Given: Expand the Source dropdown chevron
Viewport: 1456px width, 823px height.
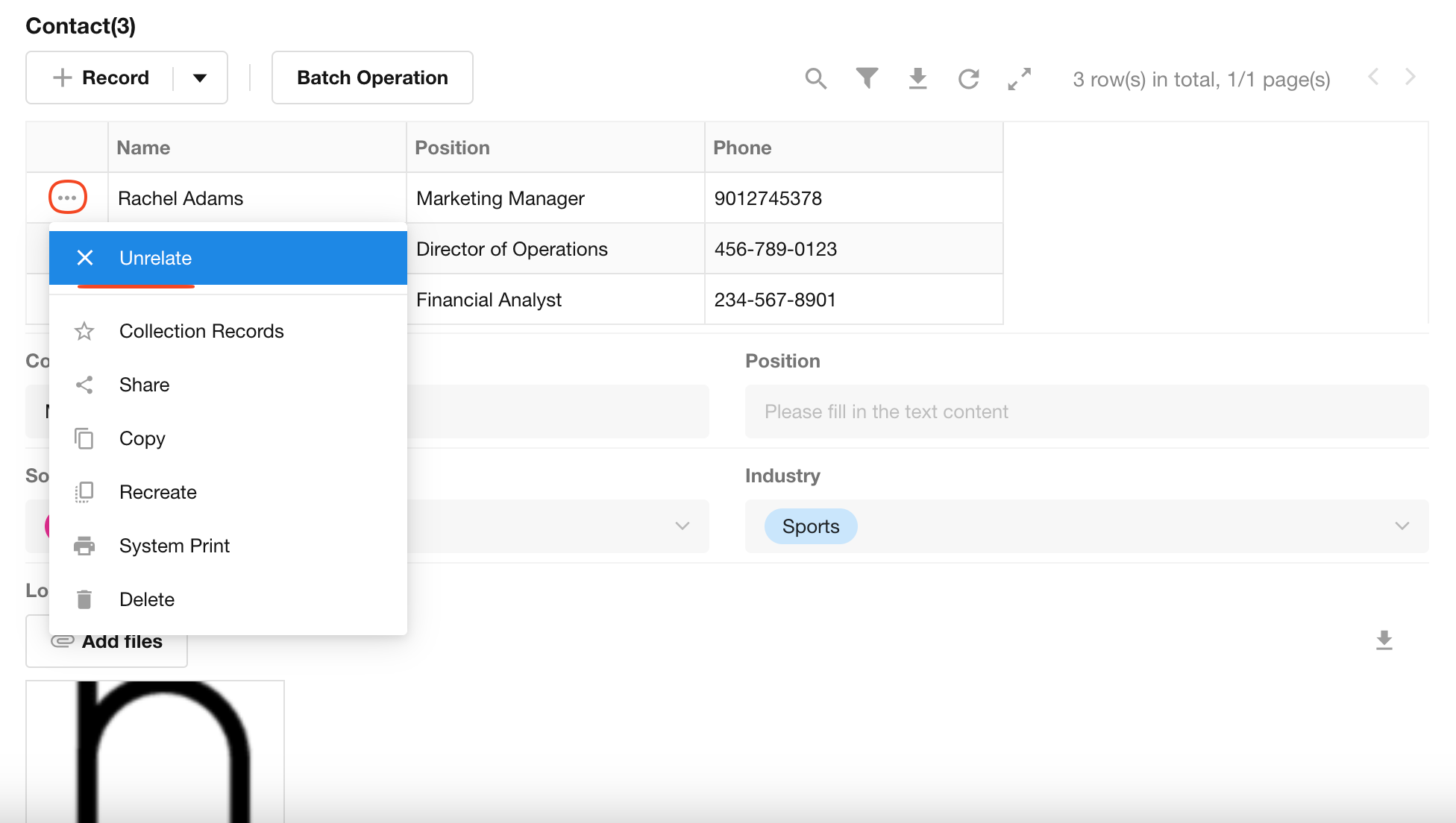Looking at the screenshot, I should (x=682, y=526).
